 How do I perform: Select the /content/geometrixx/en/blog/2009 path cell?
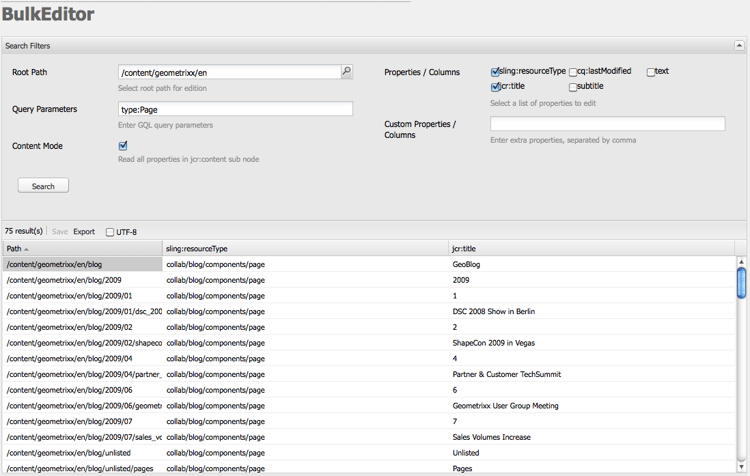[83, 280]
